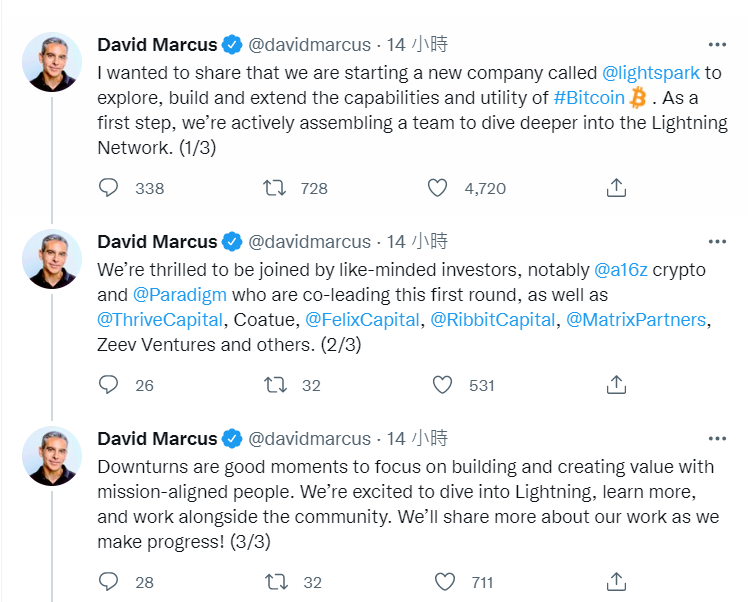Expand more options on the third tweet

click(x=717, y=439)
